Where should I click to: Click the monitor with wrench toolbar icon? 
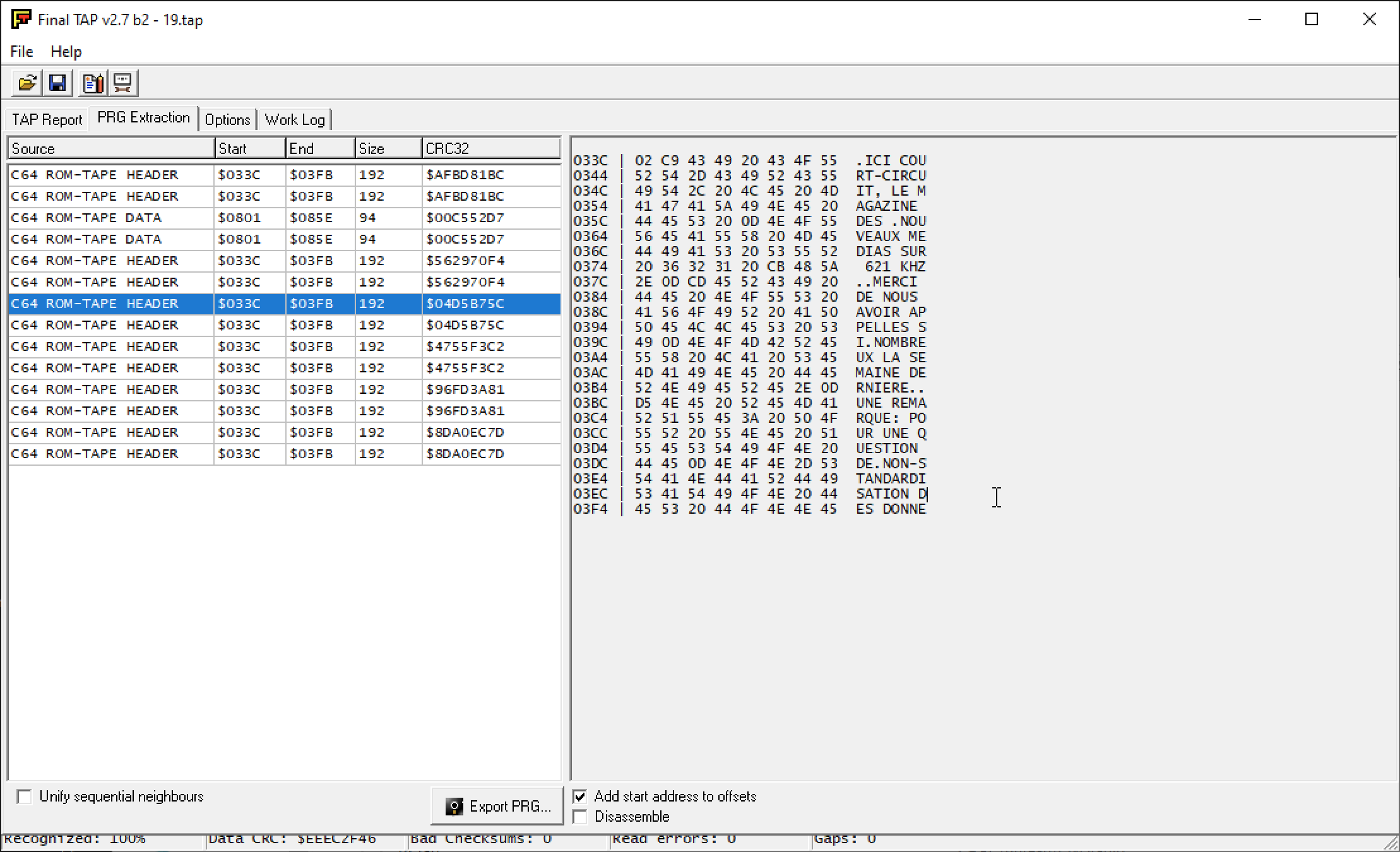tap(123, 83)
